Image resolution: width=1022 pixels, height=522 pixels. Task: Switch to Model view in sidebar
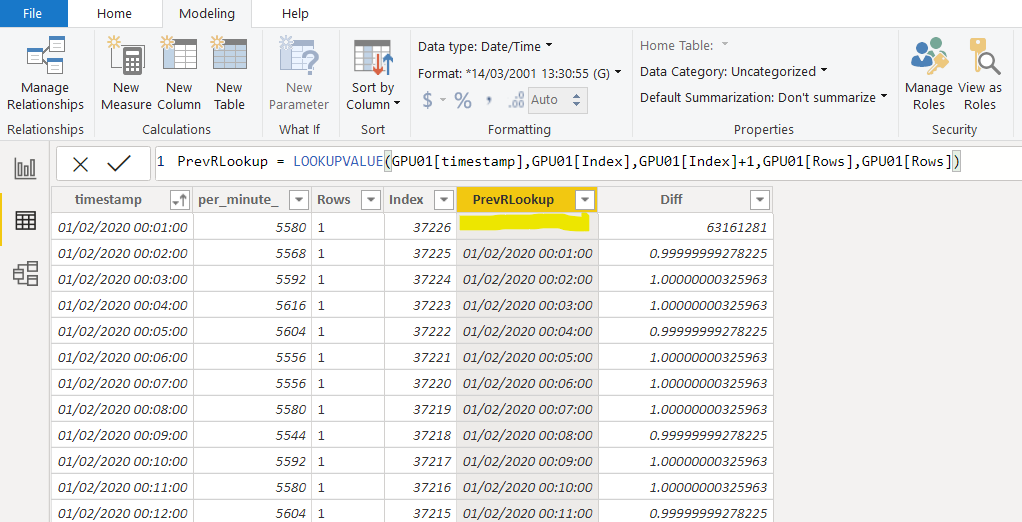(25, 274)
